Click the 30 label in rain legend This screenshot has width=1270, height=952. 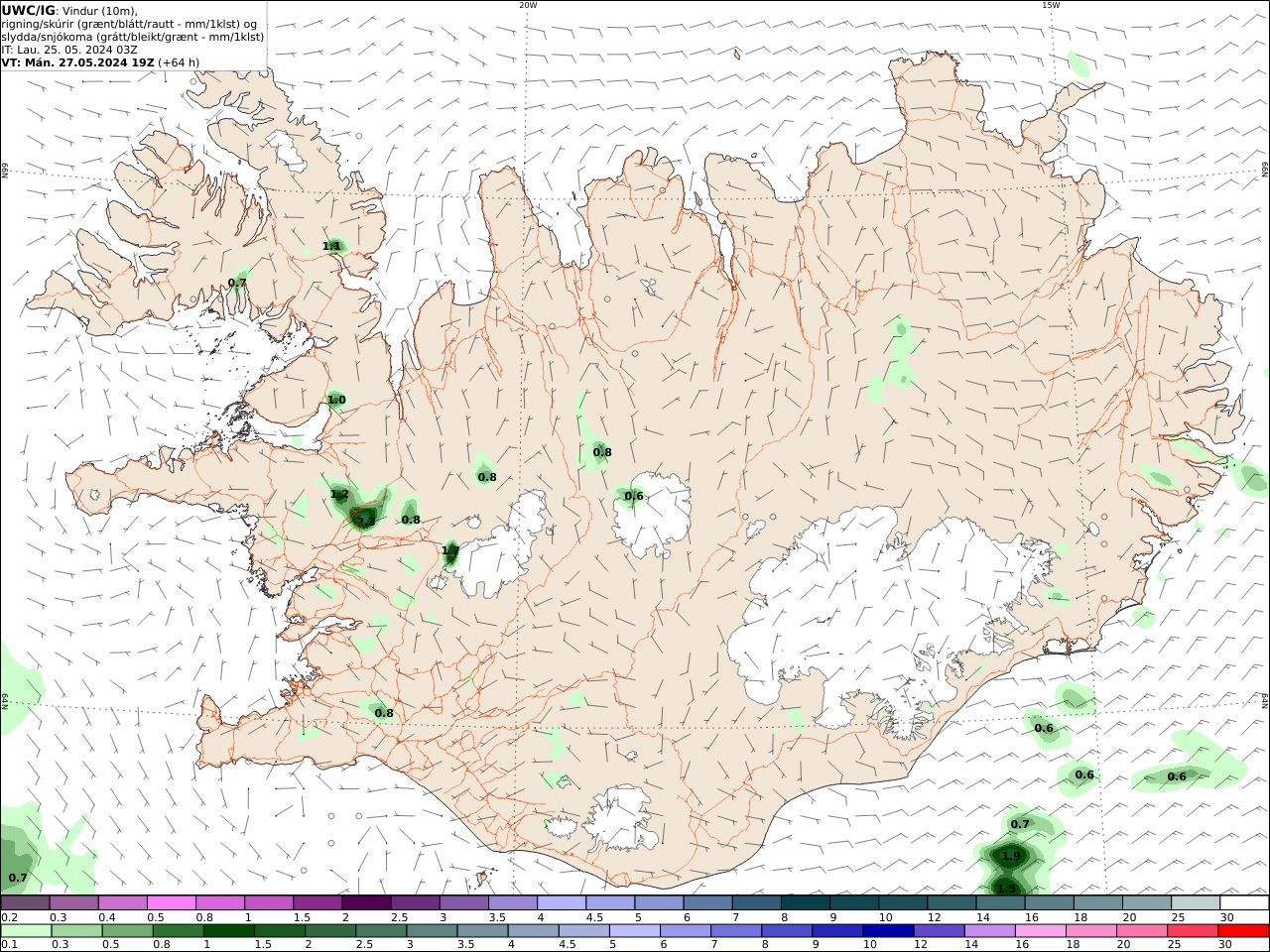click(1224, 945)
